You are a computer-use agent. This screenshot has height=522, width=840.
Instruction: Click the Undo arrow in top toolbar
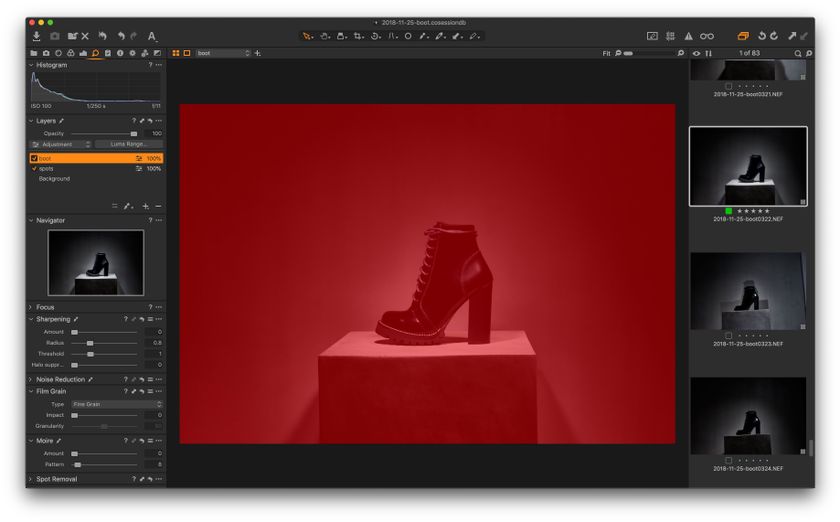[x=122, y=36]
